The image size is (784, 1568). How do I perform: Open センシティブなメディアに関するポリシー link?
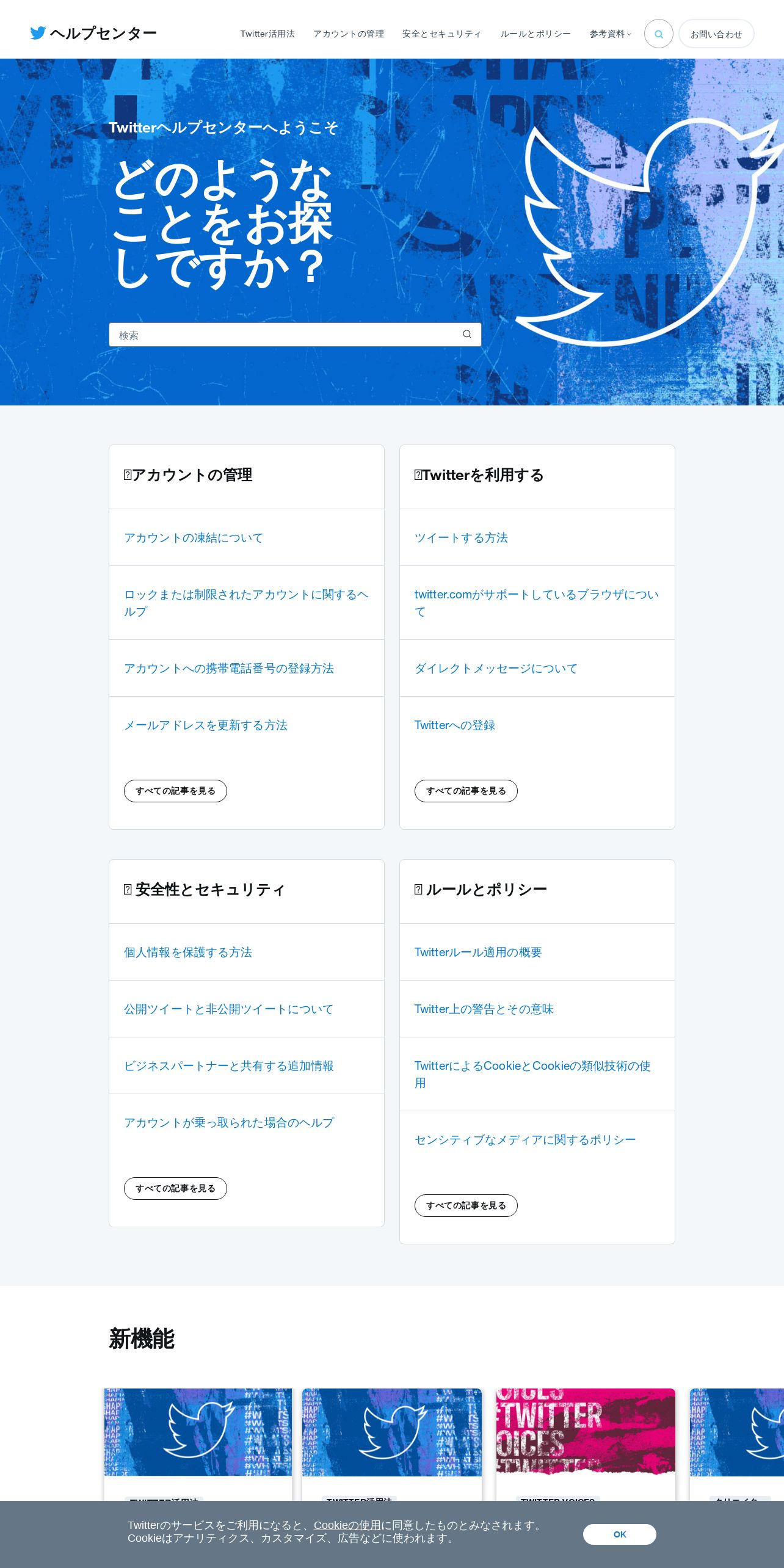pyautogui.click(x=525, y=1139)
